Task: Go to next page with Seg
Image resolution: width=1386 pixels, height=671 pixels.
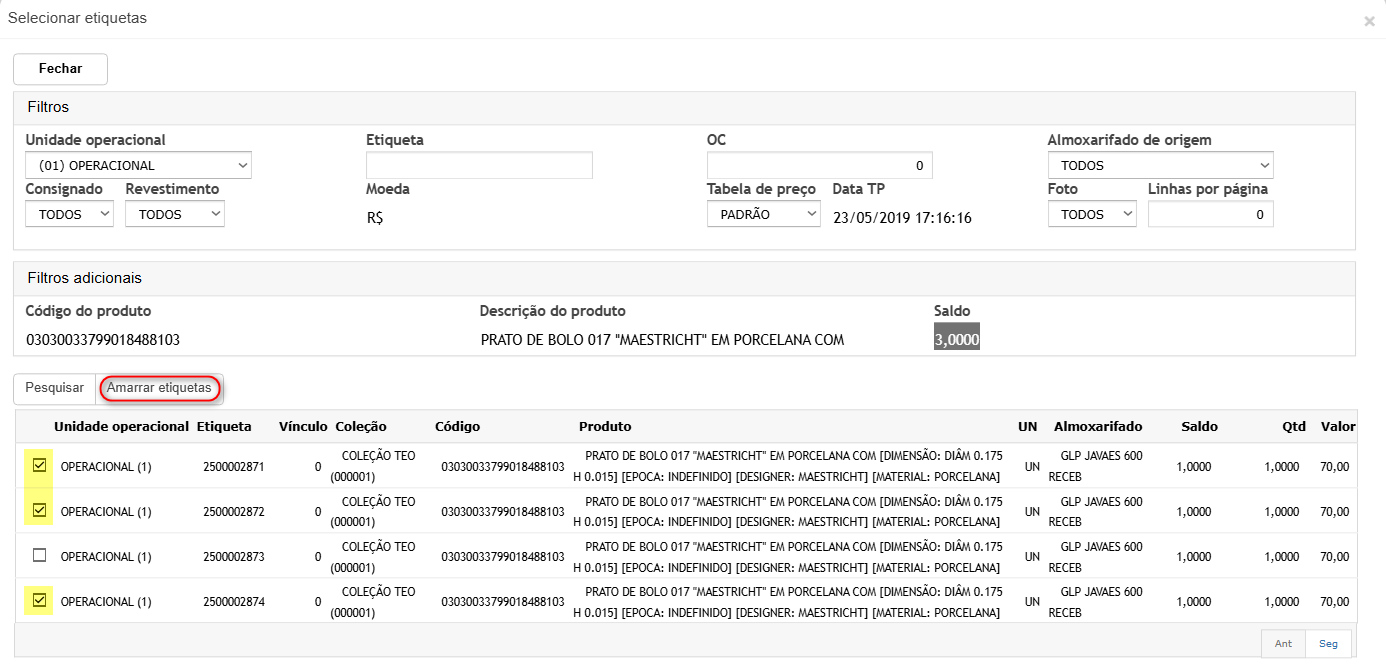Action: pos(1328,644)
